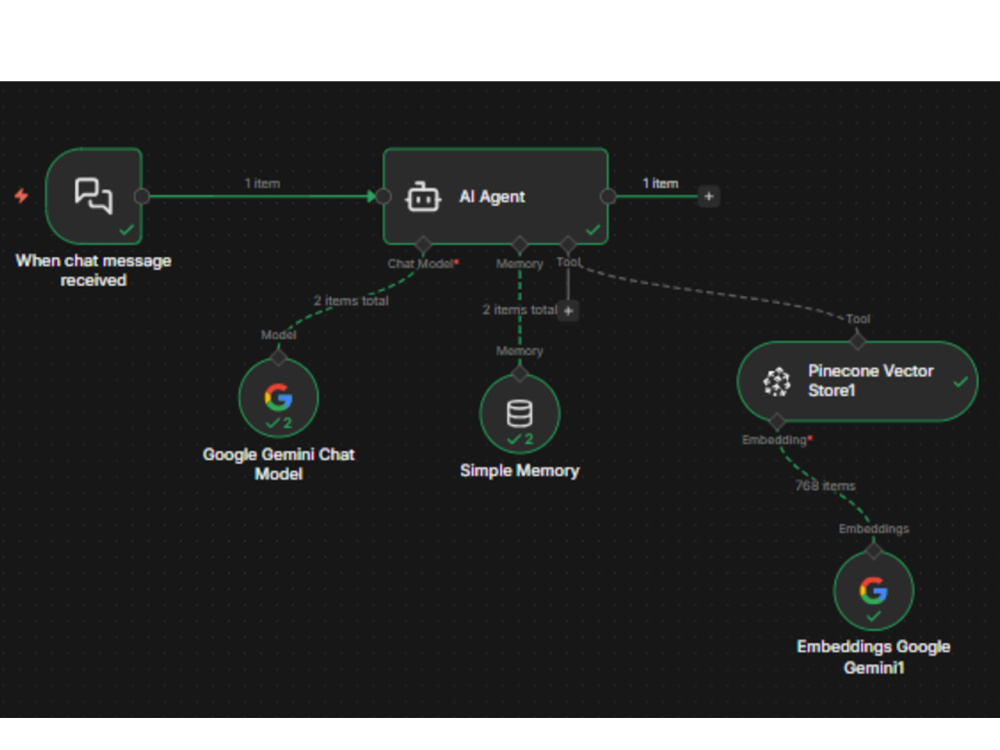The width and height of the screenshot is (1000, 750).
Task: Click the Embeddings connector atop Embeddings Google Gemini1
Action: [x=874, y=550]
